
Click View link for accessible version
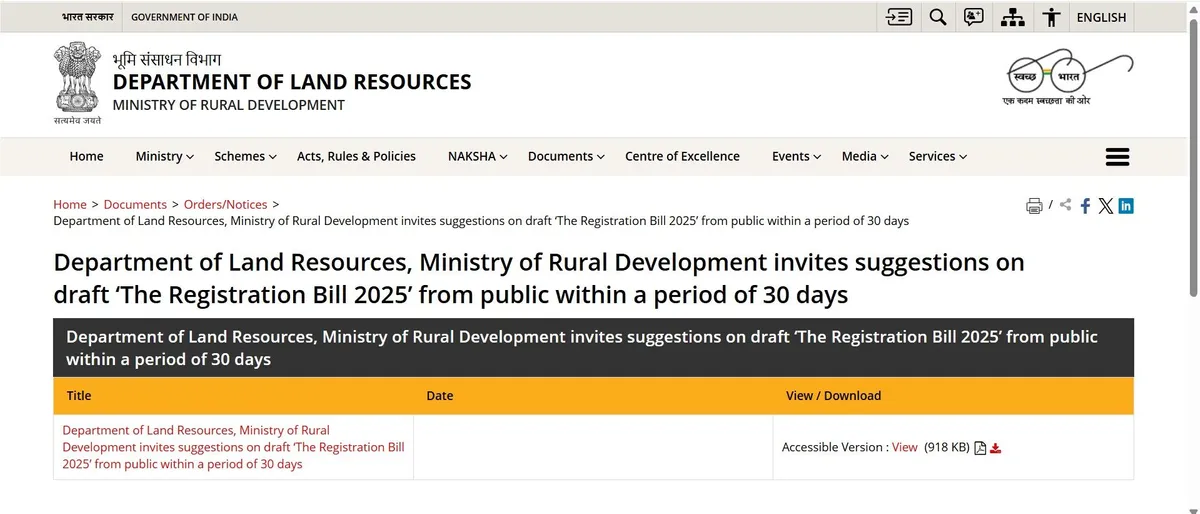pyautogui.click(x=904, y=447)
